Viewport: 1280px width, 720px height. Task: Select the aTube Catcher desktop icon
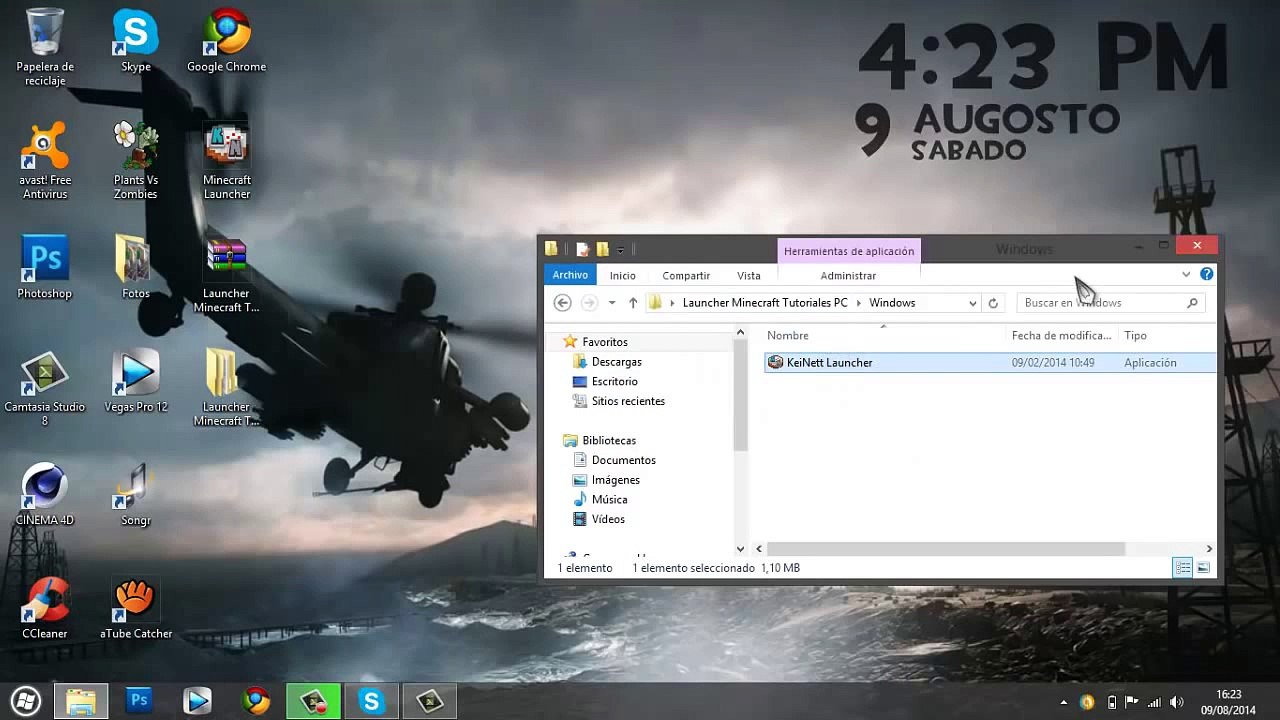coord(136,607)
